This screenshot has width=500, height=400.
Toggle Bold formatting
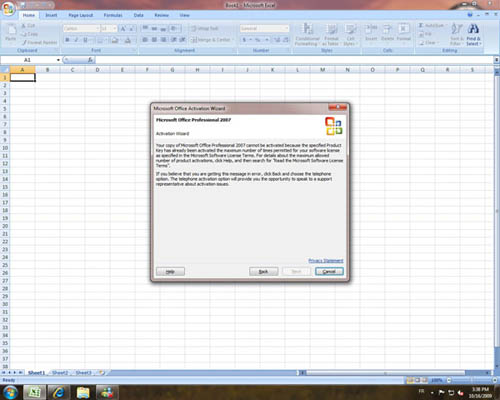(x=67, y=40)
